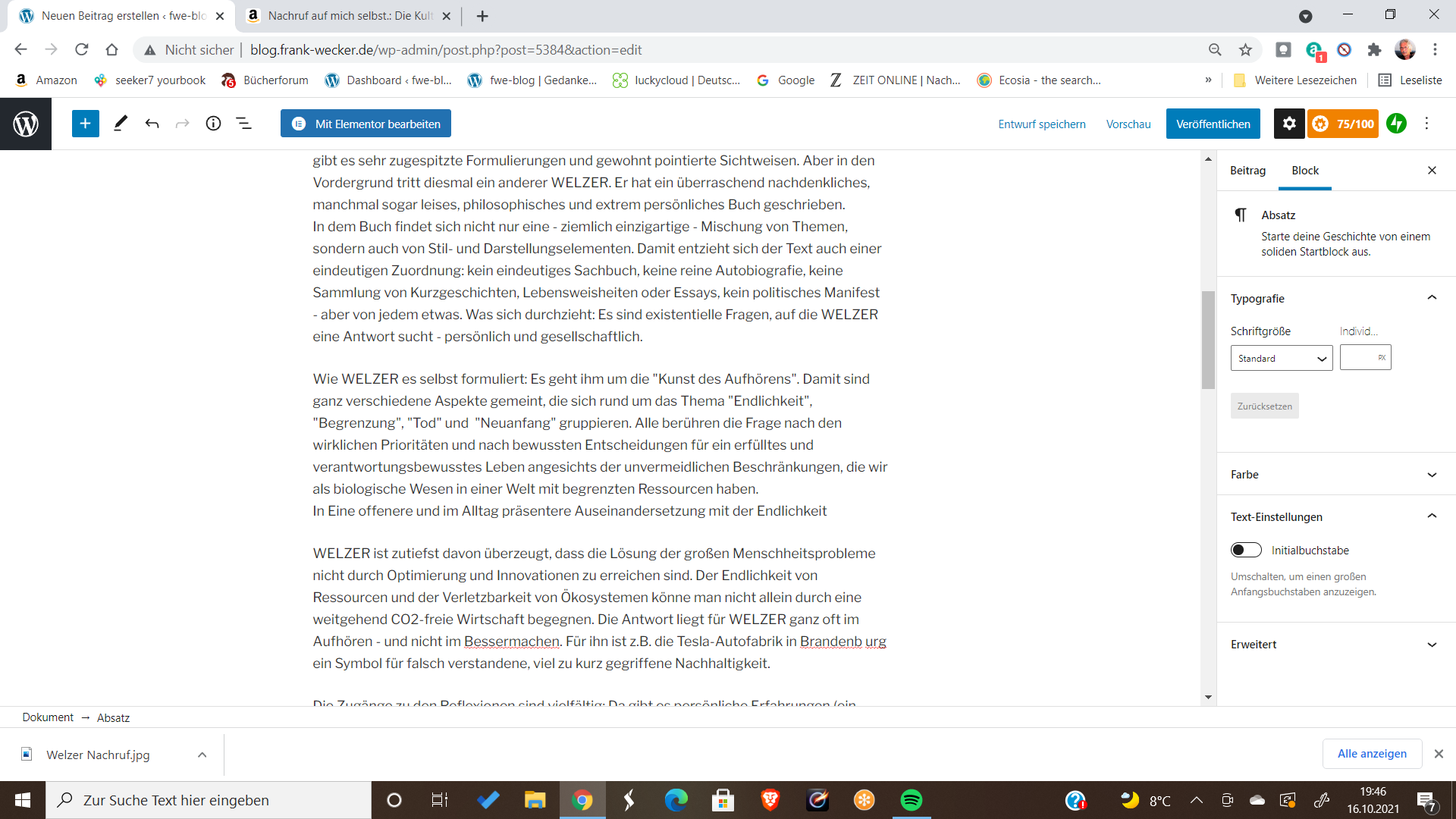Open the list view outline icon

click(x=243, y=124)
